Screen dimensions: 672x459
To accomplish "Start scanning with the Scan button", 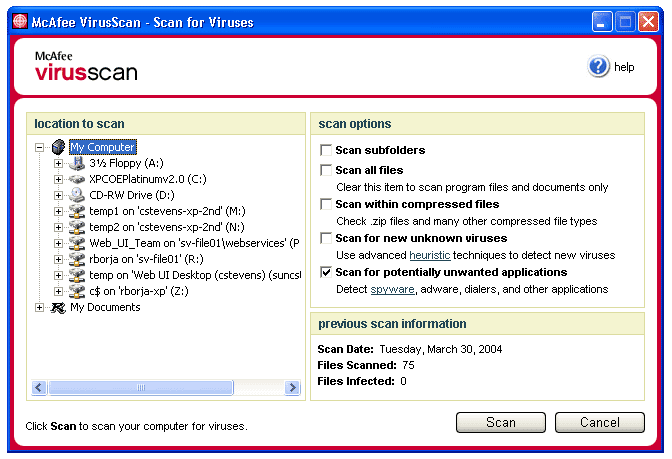I will click(x=501, y=423).
